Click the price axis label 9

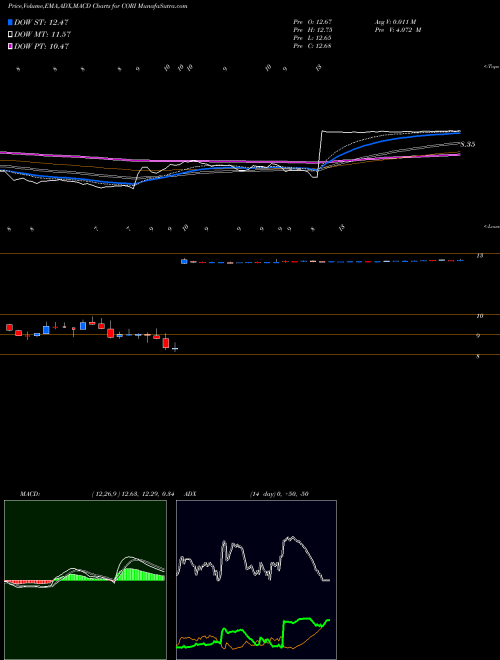pos(478,336)
